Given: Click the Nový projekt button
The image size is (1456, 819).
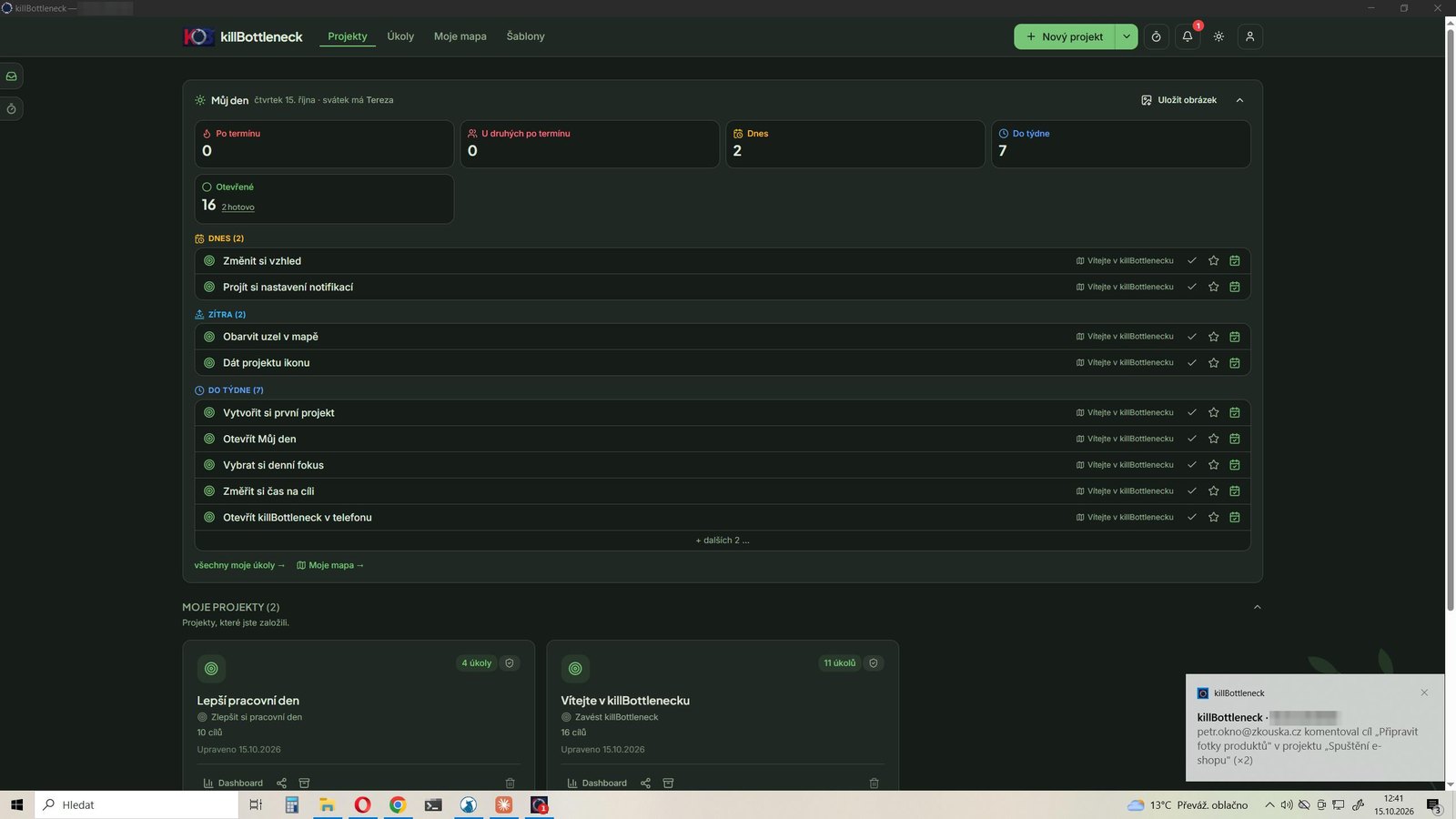Looking at the screenshot, I should coord(1065,36).
